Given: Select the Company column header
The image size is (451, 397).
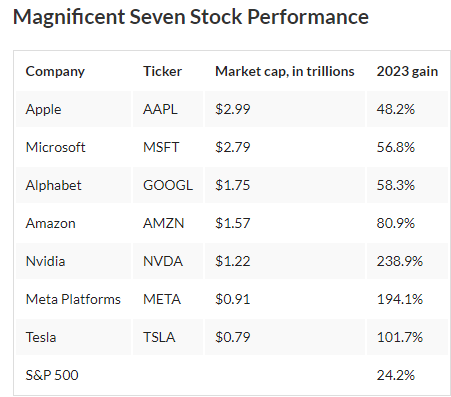Looking at the screenshot, I should click(x=55, y=72).
